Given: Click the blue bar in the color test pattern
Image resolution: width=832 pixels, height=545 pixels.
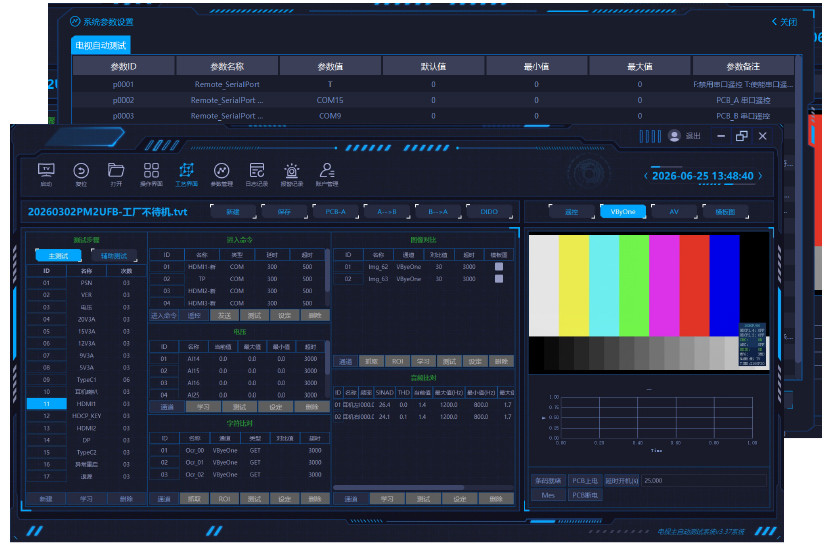Looking at the screenshot, I should click(x=724, y=286).
